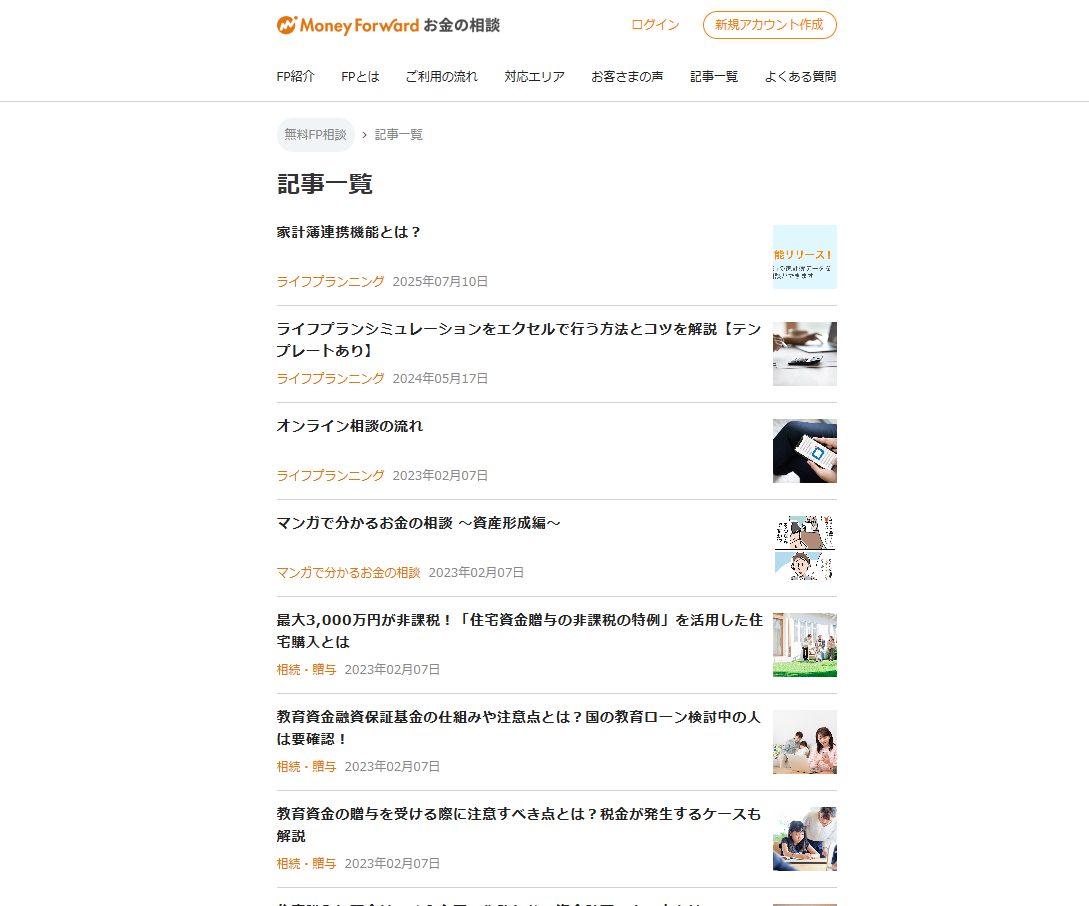Click the manga thumbnail image
Viewport: 1089px width, 906px height.
804,548
